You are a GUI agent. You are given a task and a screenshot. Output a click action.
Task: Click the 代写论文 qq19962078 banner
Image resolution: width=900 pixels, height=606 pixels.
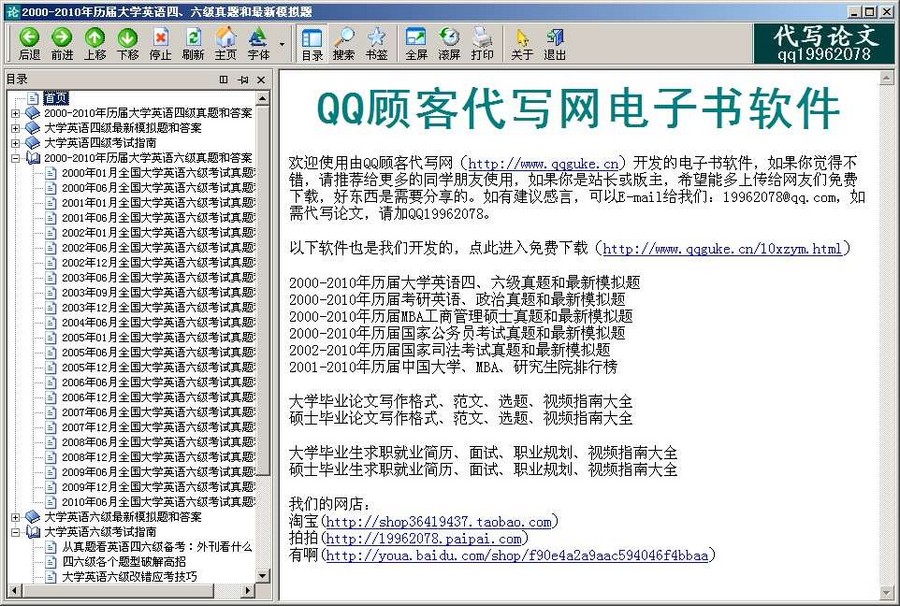[824, 44]
